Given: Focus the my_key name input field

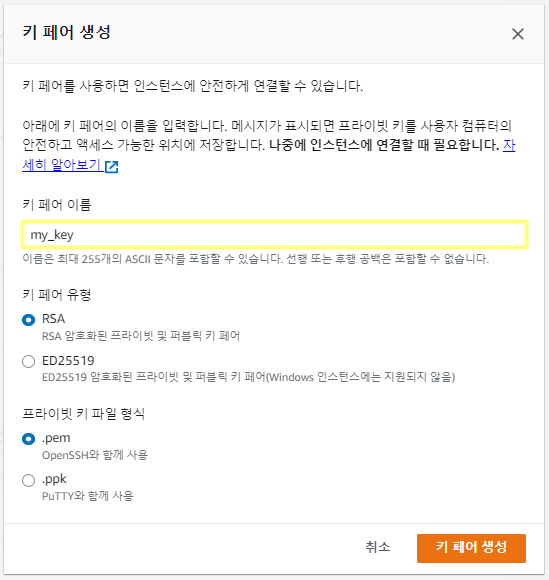Looking at the screenshot, I should [274, 235].
